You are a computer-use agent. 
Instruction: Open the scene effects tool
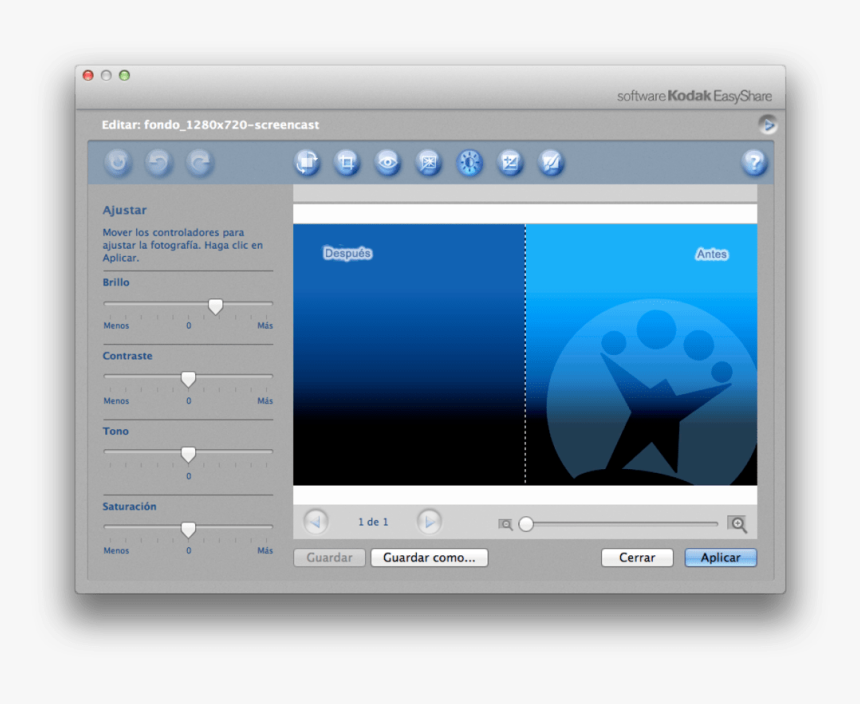coord(428,162)
